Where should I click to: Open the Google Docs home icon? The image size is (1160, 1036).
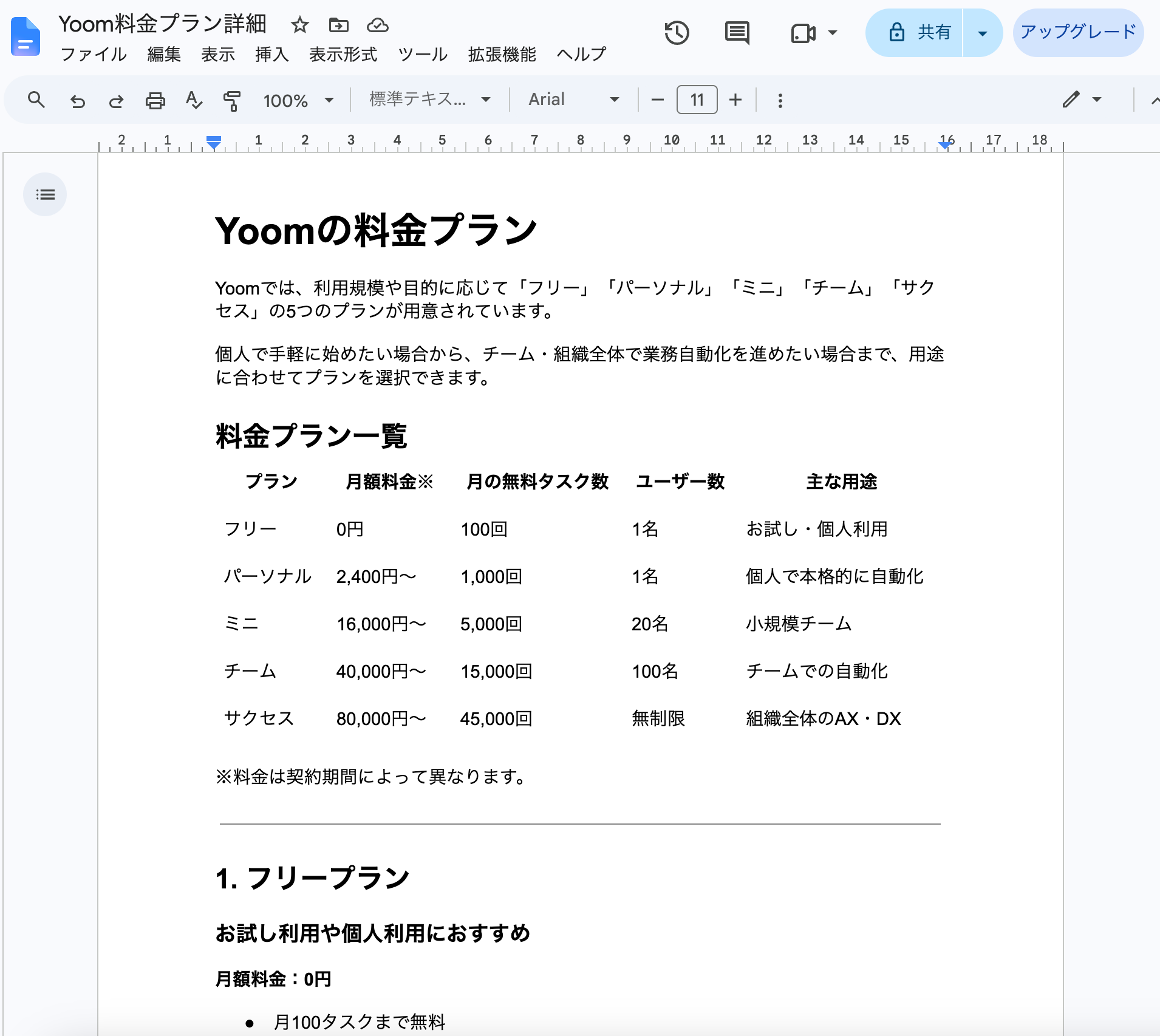click(x=26, y=36)
